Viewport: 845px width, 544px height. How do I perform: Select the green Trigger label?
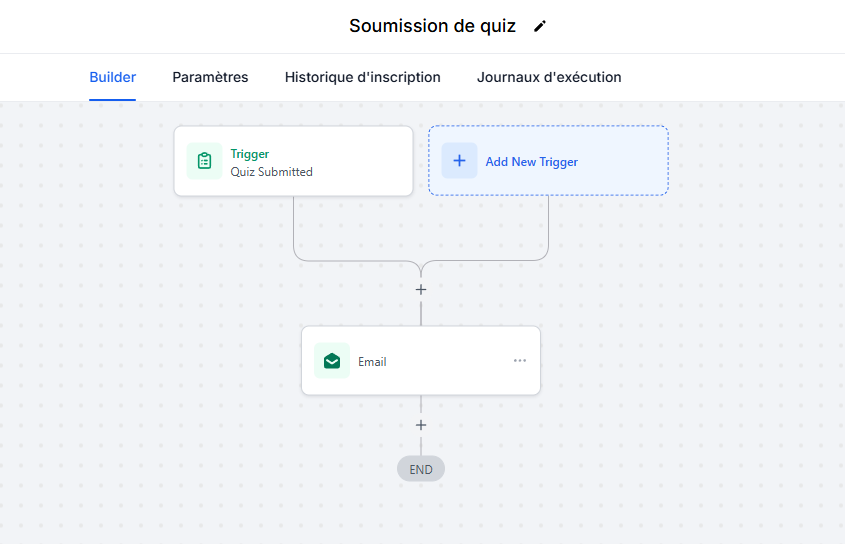[x=250, y=154]
